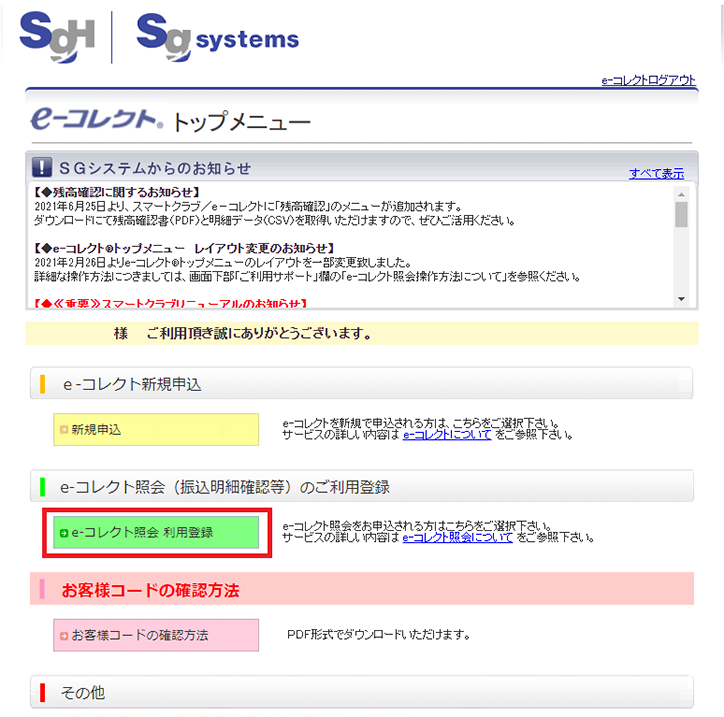Viewport: 724px width, 717px height.
Task: Click the e-コレクト logo in the title
Action: coord(97,119)
